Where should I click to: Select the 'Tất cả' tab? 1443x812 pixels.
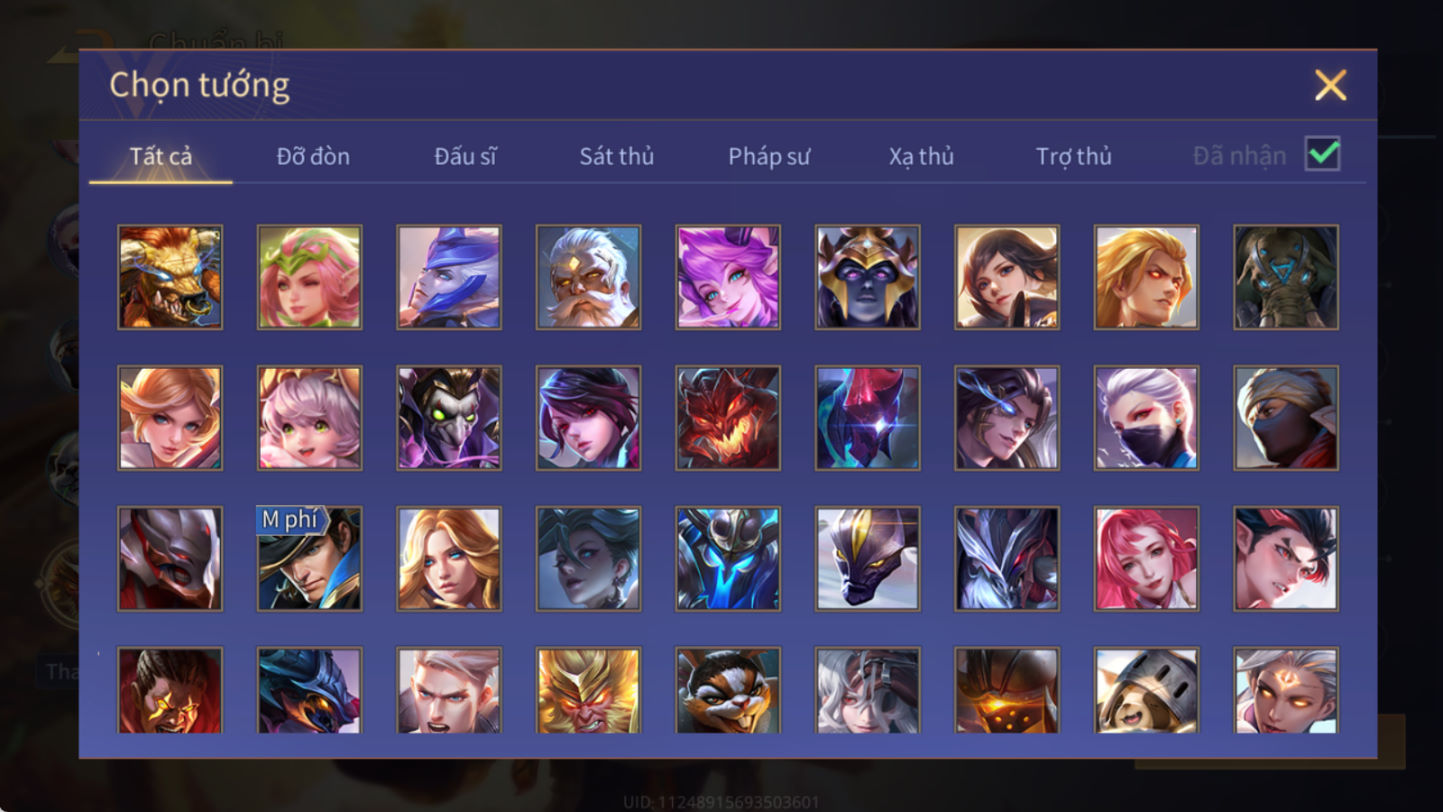pyautogui.click(x=161, y=156)
